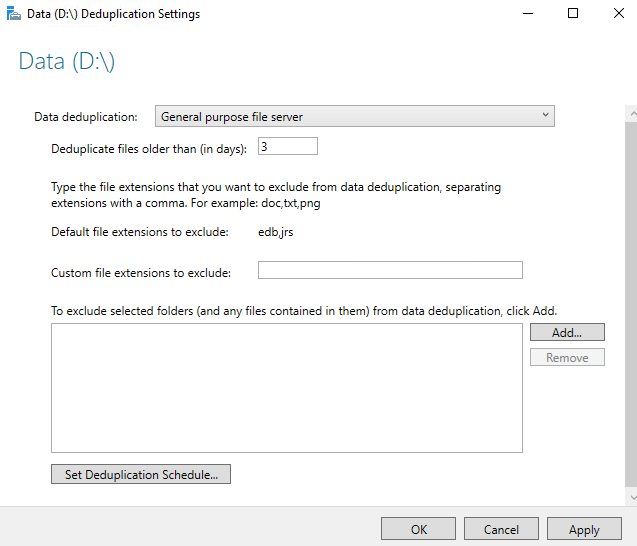Minimize the Deduplication Settings window
The image size is (637, 546).
click(x=527, y=14)
